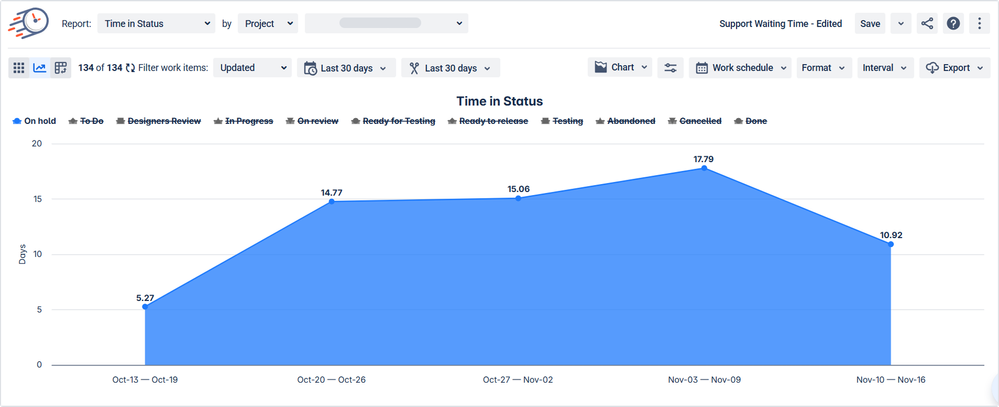
Task: Open the blurred project name dropdown
Action: point(387,24)
